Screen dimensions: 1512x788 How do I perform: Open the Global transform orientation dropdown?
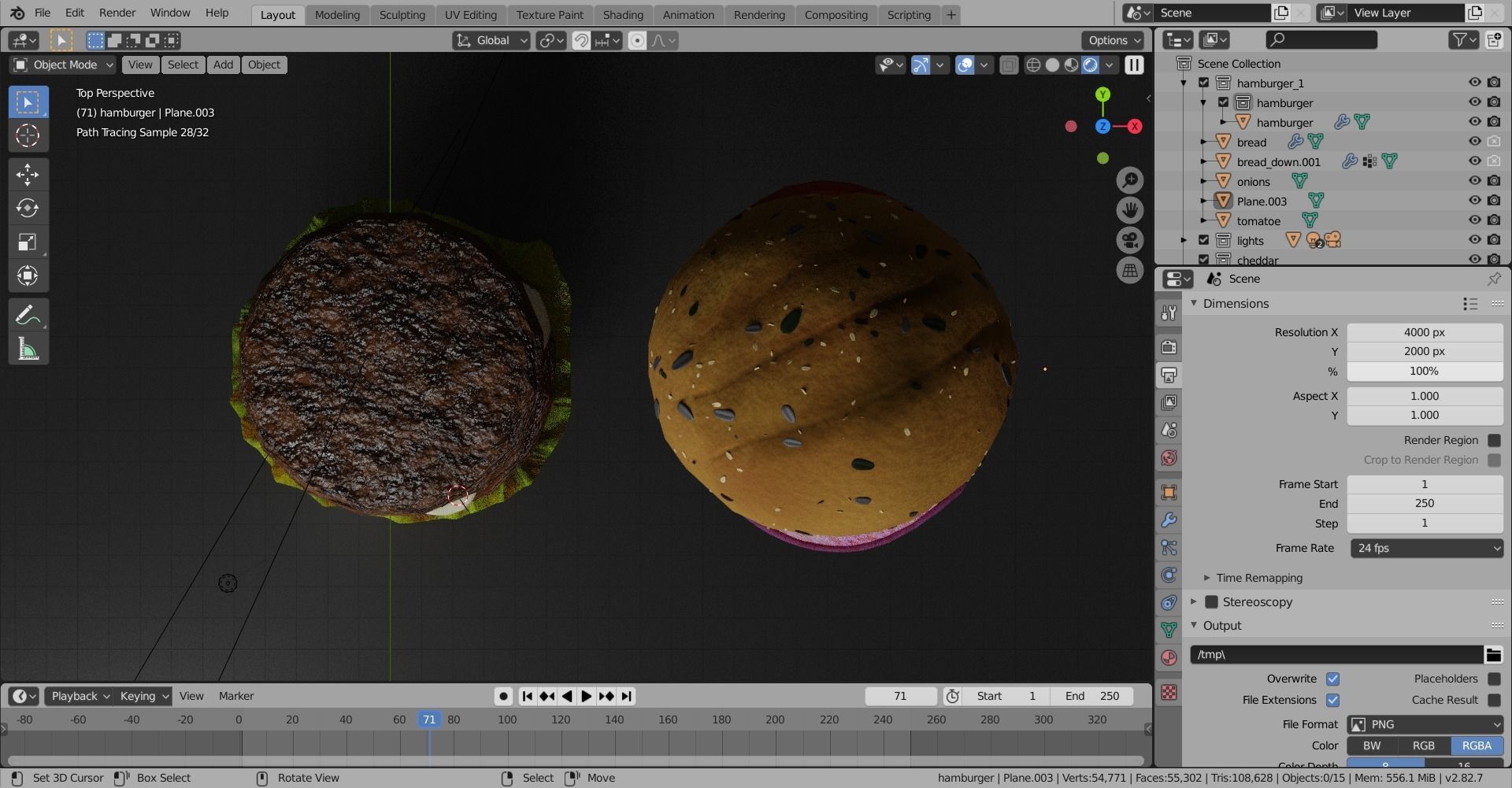coord(491,40)
